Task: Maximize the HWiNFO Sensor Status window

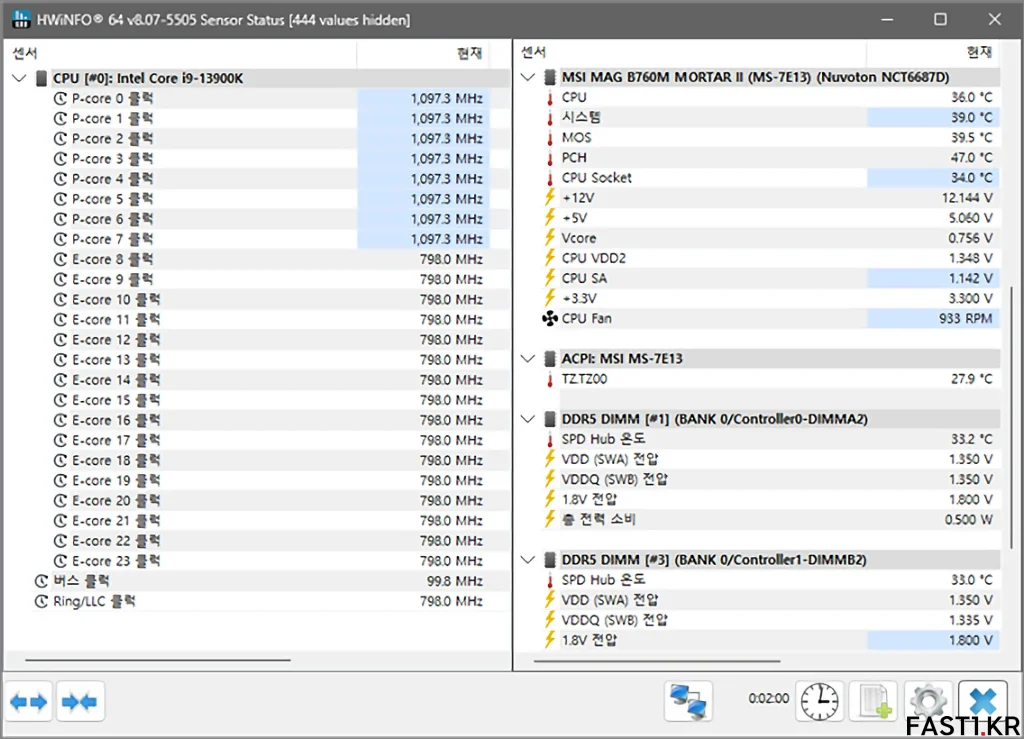Action: [x=940, y=19]
